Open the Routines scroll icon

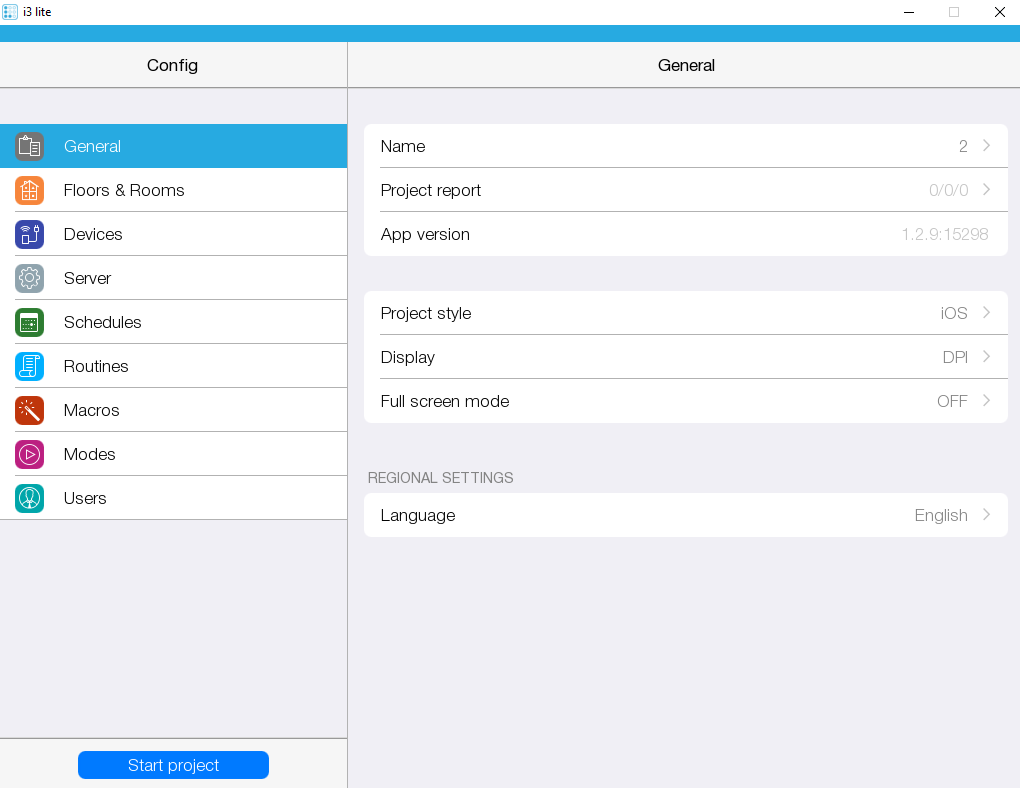29,366
